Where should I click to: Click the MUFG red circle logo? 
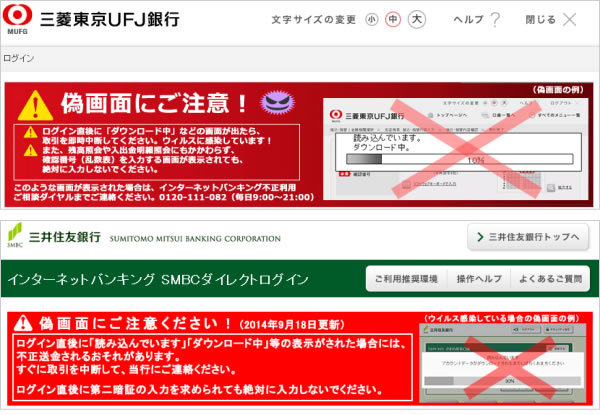point(17,15)
